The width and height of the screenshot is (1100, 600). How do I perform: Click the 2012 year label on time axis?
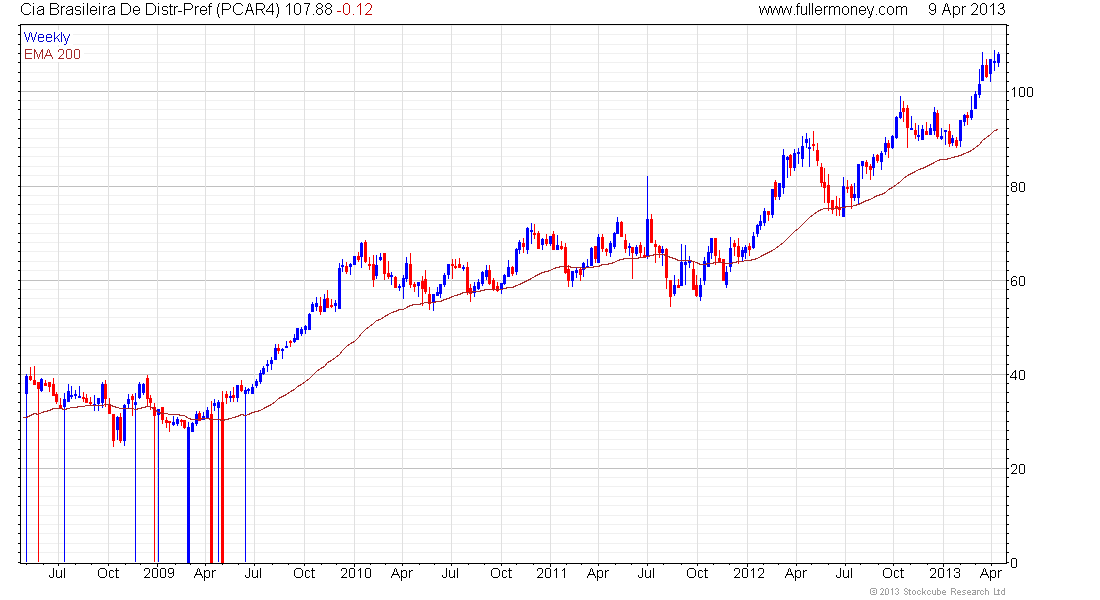point(749,573)
